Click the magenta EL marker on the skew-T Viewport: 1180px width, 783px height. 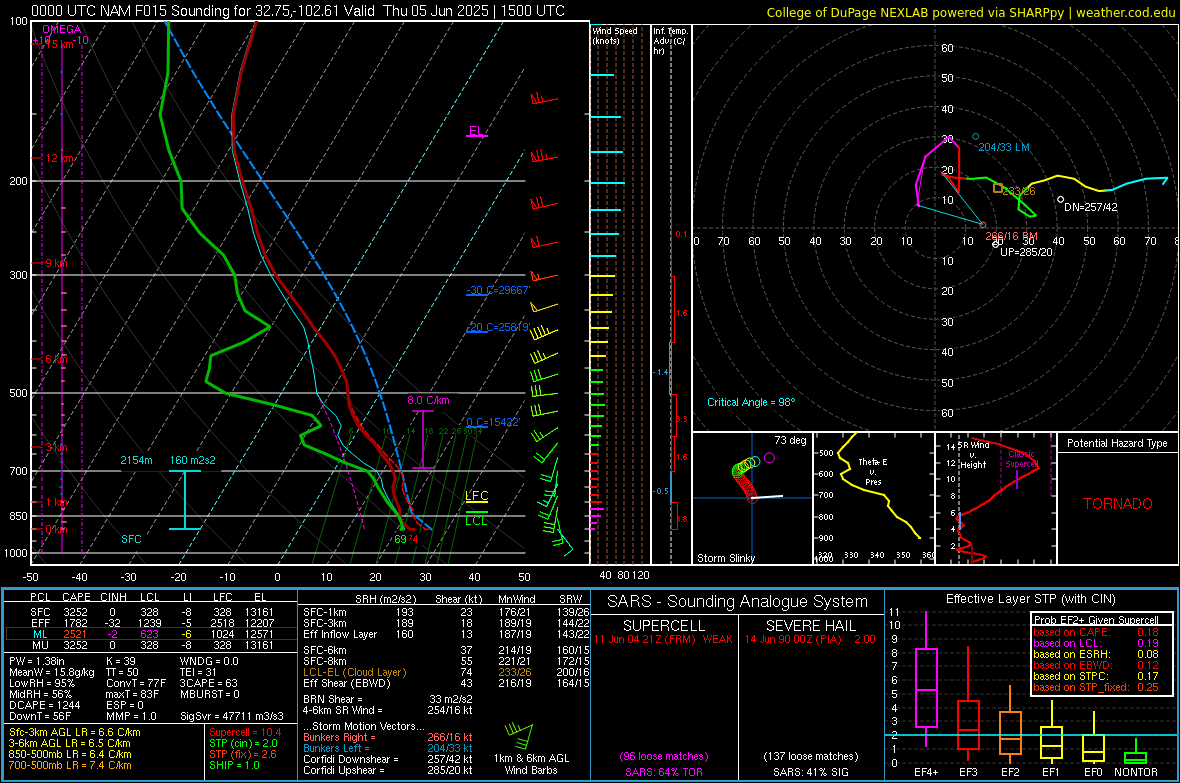coord(476,131)
